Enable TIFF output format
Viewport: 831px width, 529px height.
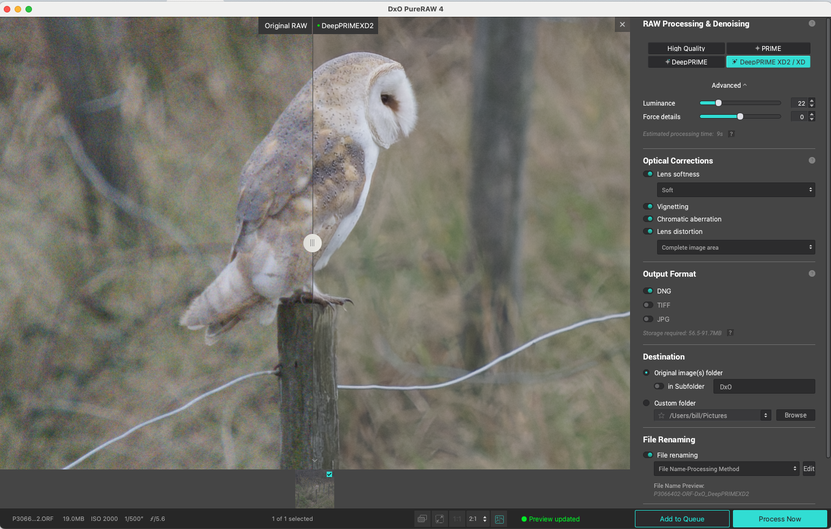pos(648,305)
